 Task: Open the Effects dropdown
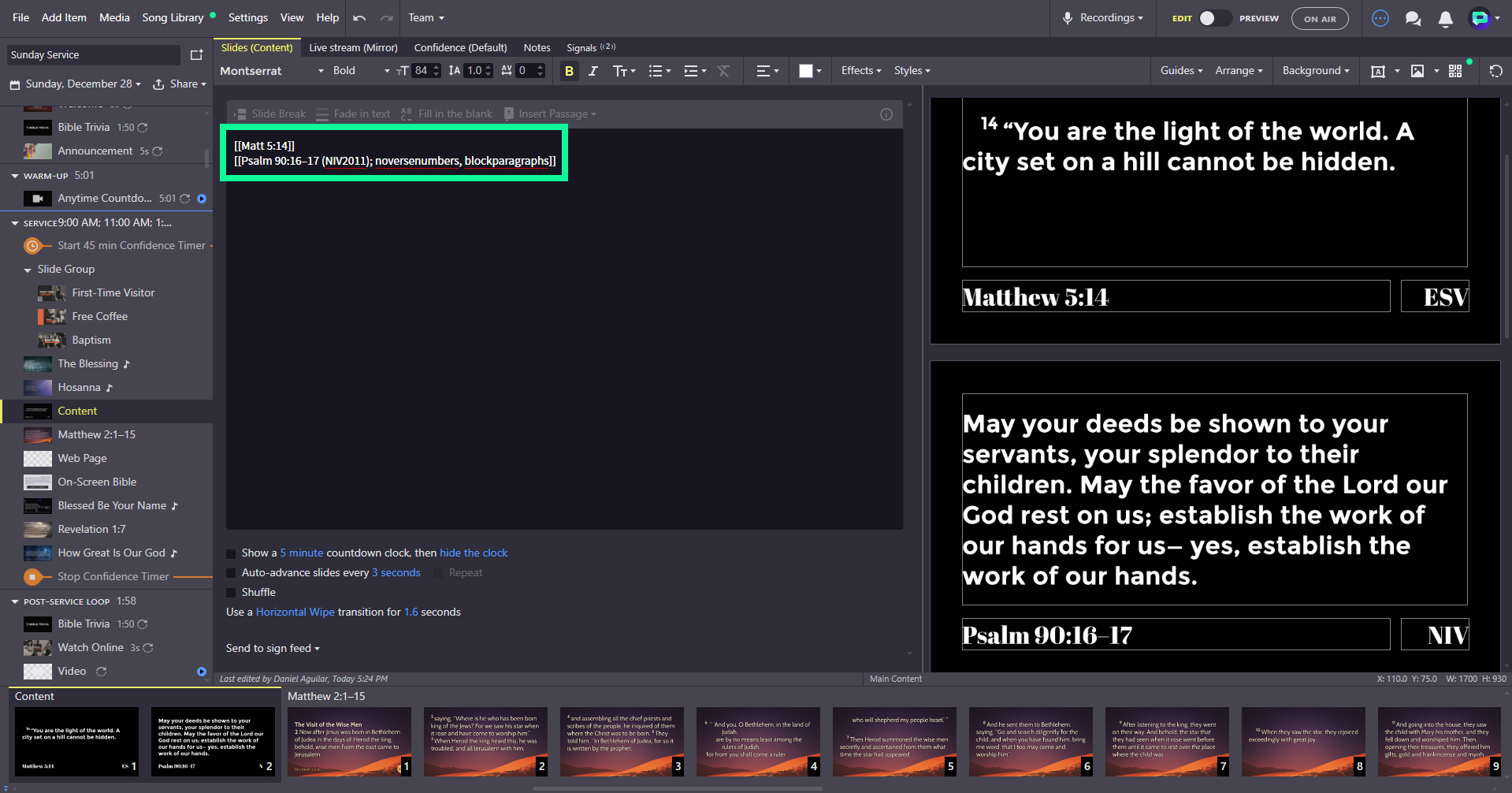[861, 71]
